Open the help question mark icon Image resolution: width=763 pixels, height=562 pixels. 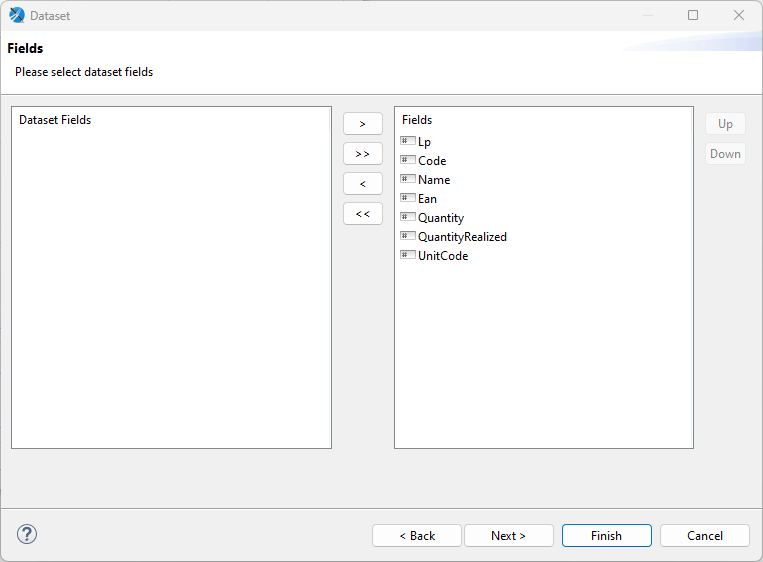pos(27,534)
